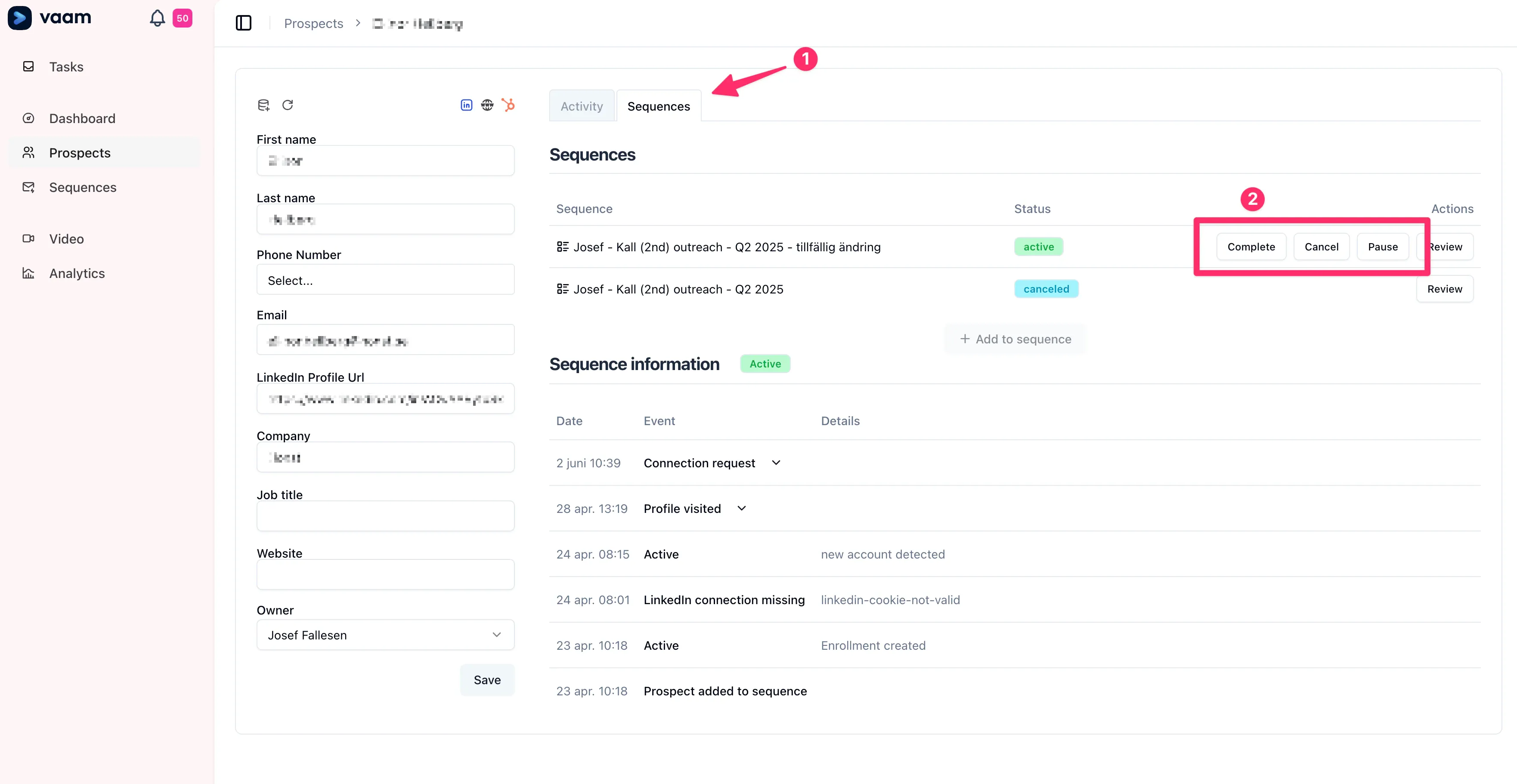The width and height of the screenshot is (1517, 784).
Task: Open Dashboard from the sidebar
Action: [82, 118]
